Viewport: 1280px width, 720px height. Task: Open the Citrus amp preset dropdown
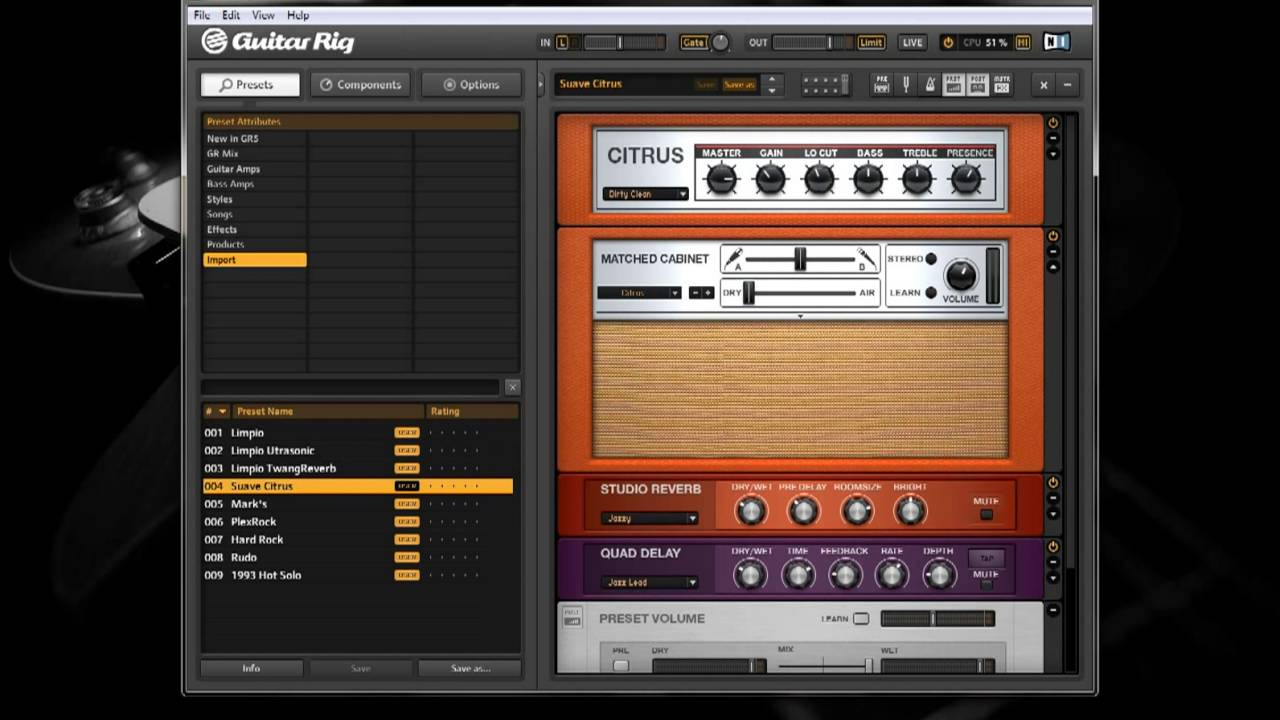646,194
